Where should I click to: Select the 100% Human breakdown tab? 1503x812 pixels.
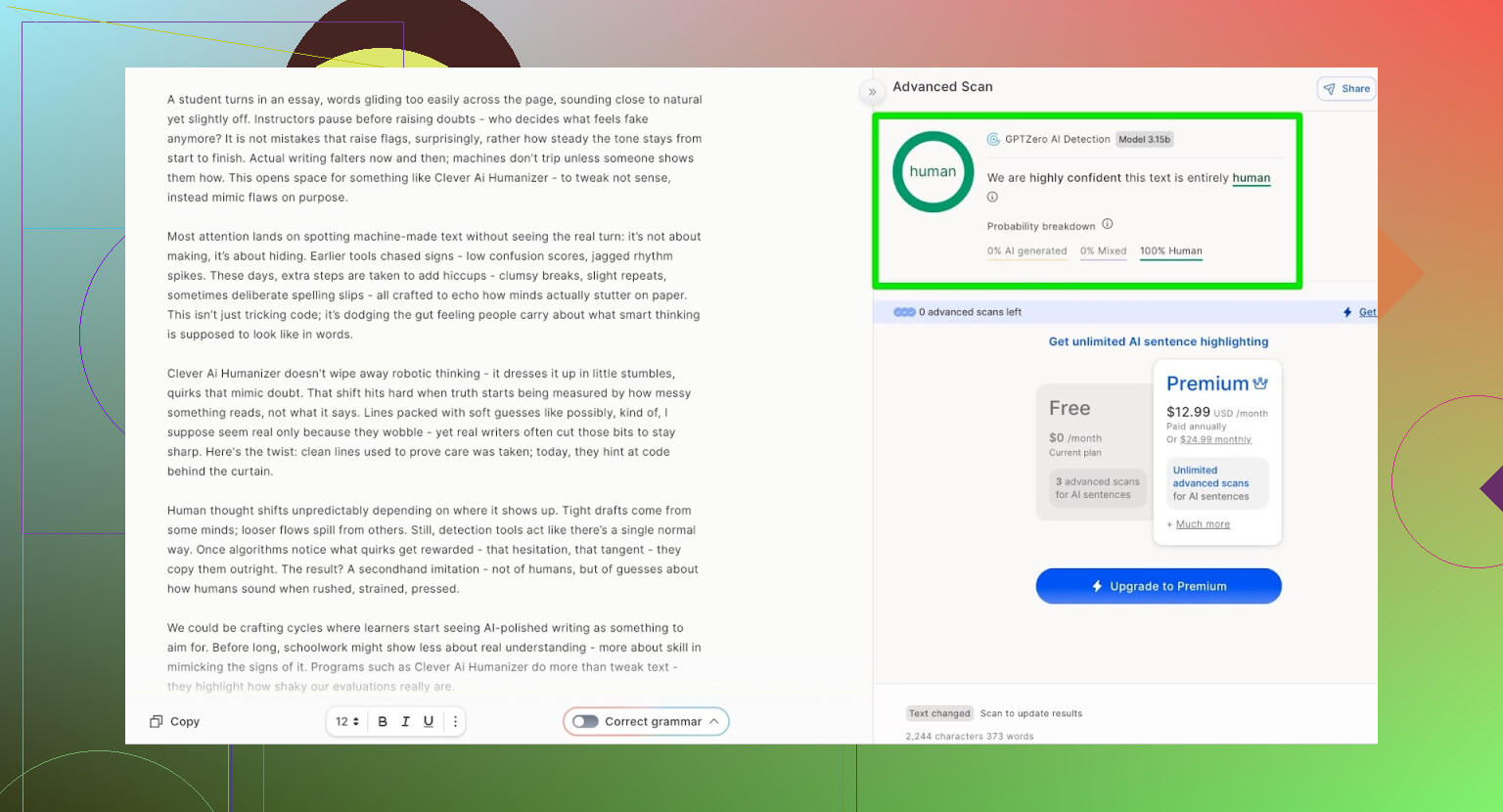click(1170, 251)
